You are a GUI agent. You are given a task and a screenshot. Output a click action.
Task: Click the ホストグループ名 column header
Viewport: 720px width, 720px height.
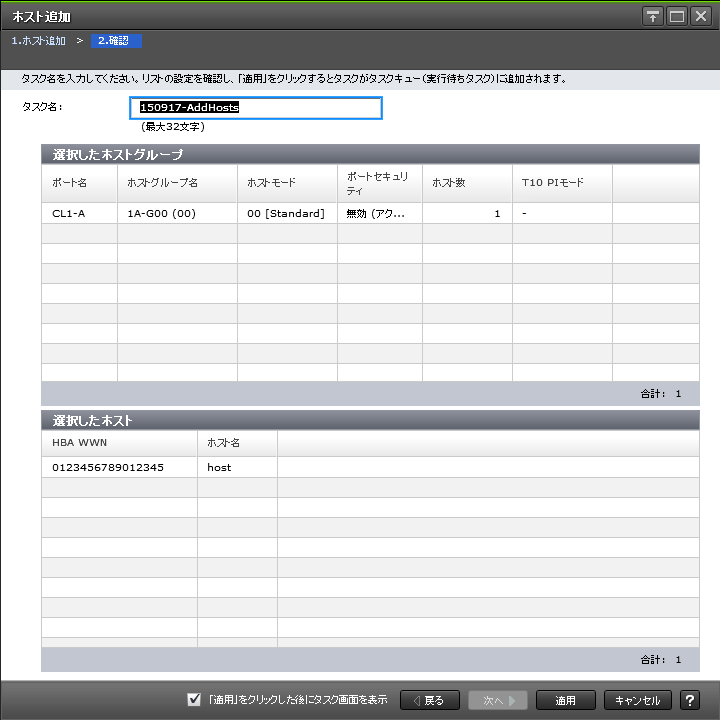[177, 183]
